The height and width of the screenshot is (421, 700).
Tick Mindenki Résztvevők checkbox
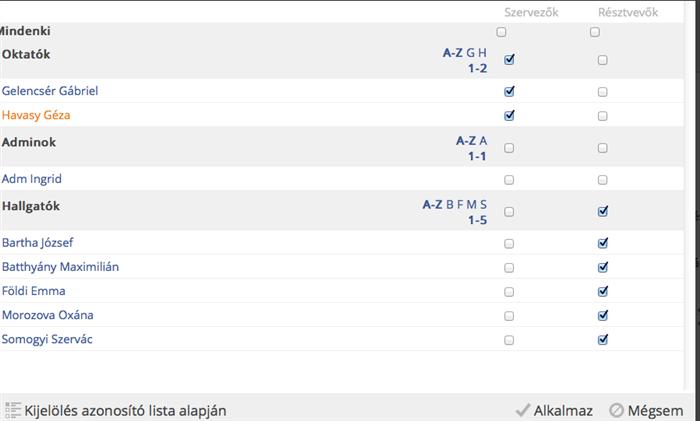[595, 32]
